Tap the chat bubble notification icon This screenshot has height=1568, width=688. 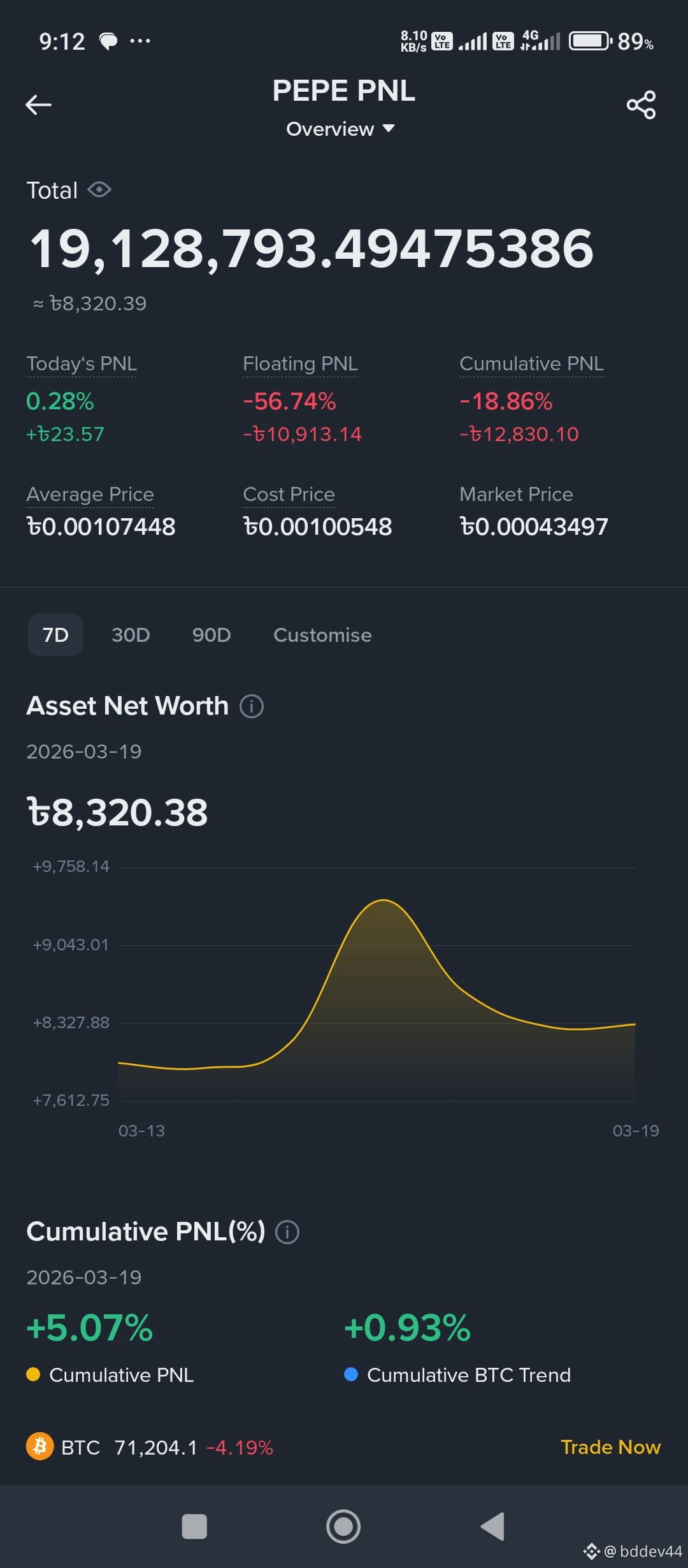coord(108,41)
